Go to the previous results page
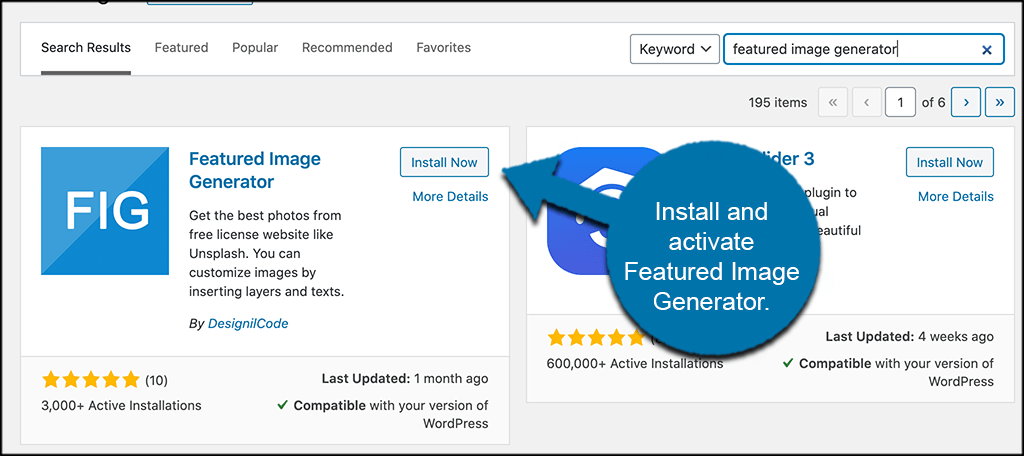This screenshot has height=456, width=1024. pyautogui.click(x=867, y=103)
